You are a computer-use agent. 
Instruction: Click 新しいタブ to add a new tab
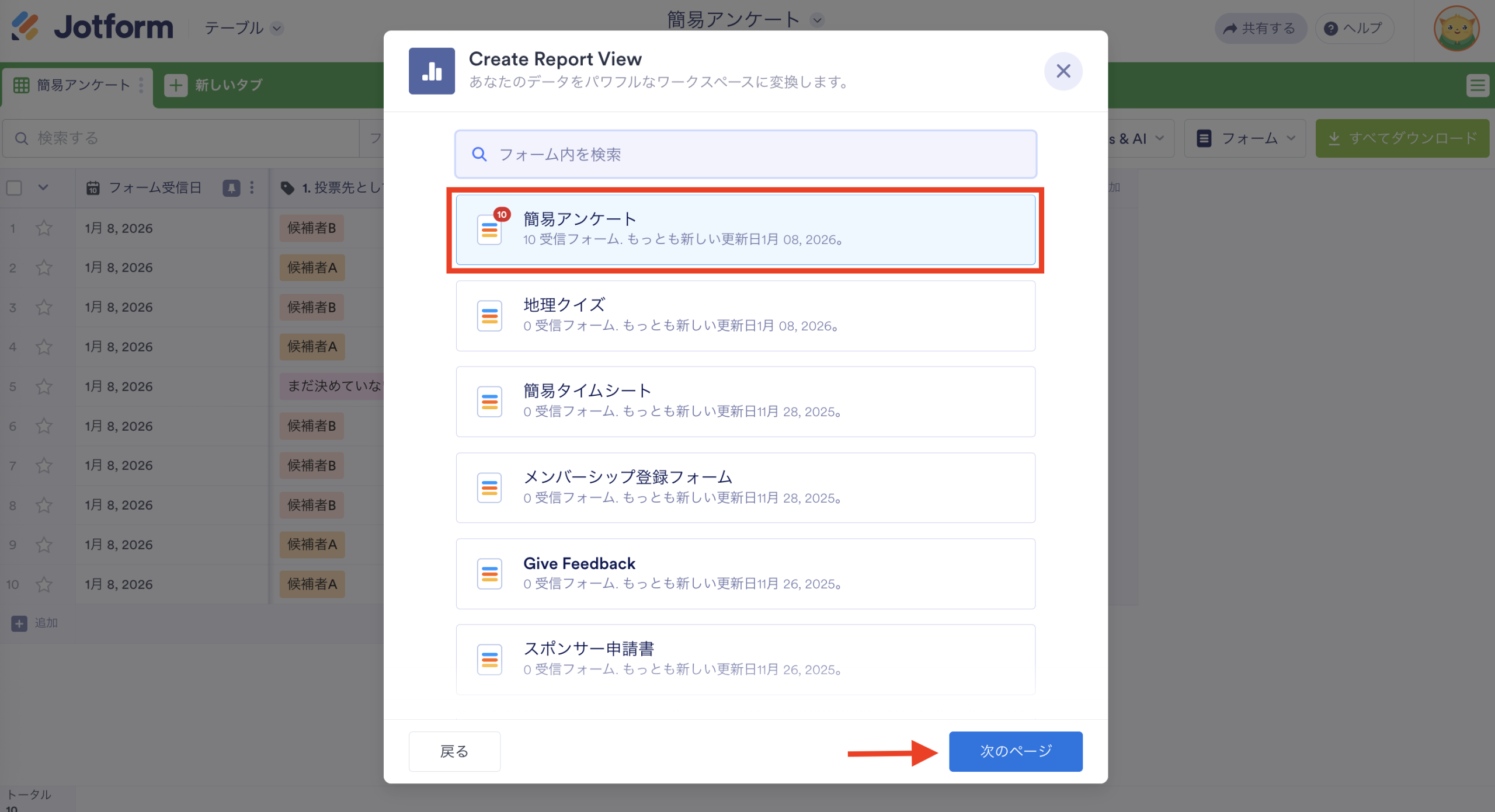[217, 85]
